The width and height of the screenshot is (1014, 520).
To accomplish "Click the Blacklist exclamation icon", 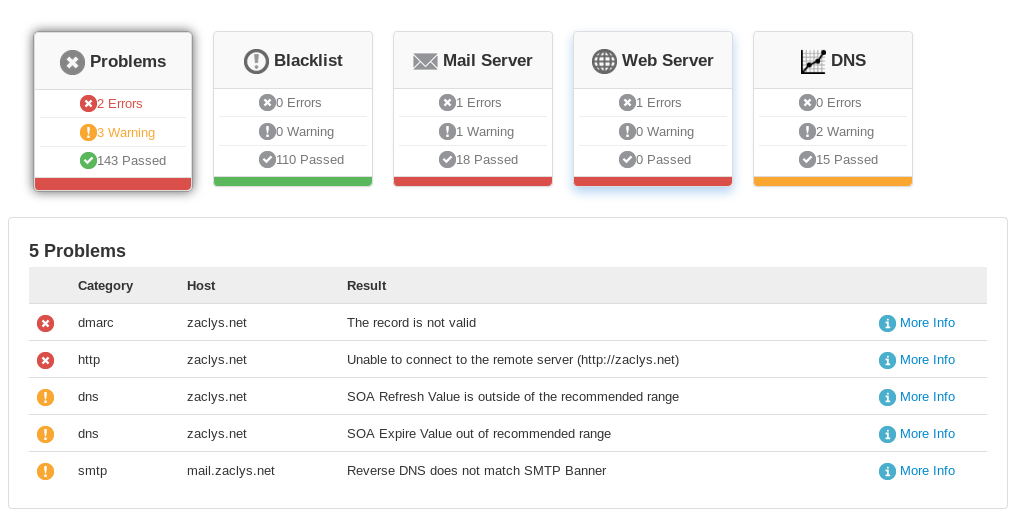I will [x=256, y=61].
